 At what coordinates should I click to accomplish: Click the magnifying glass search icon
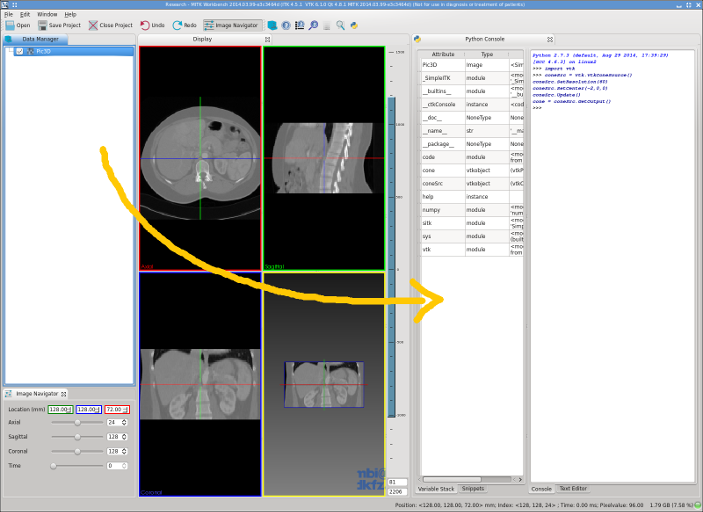pyautogui.click(x=341, y=25)
